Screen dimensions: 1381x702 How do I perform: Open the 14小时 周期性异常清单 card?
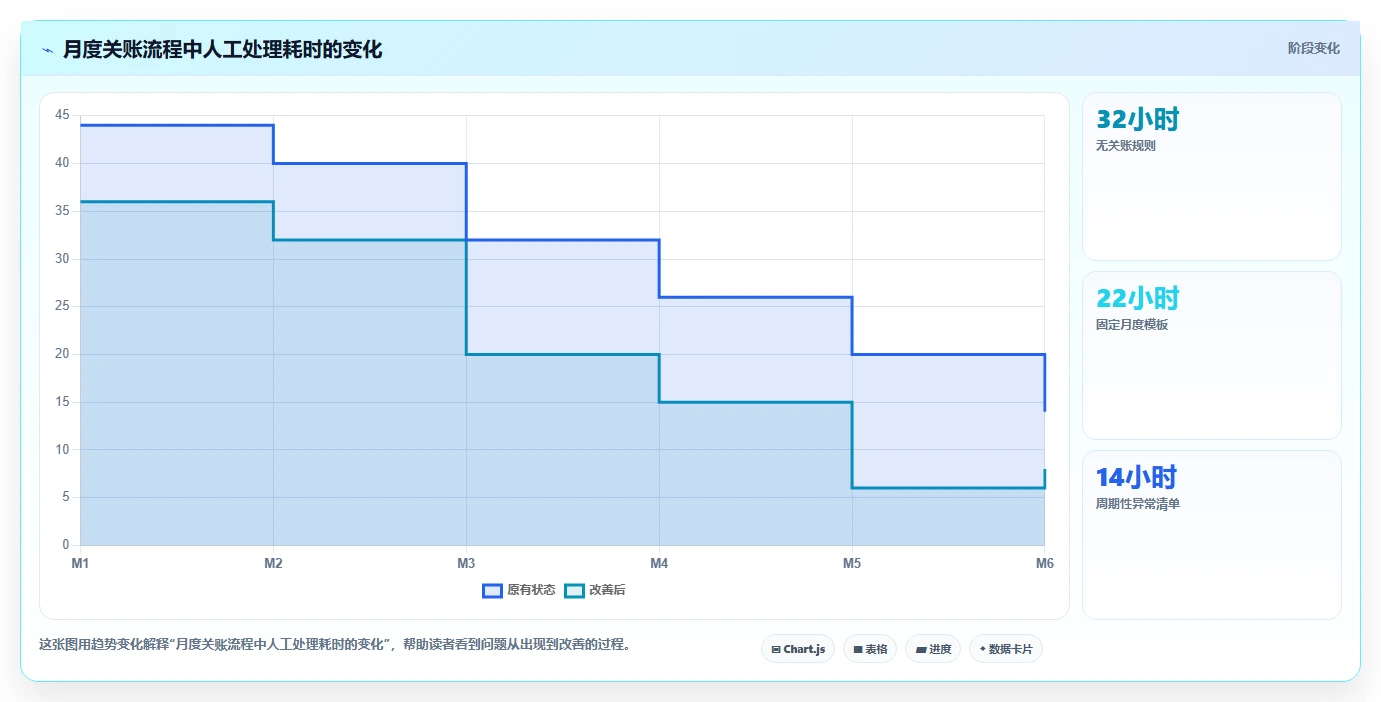point(1212,535)
